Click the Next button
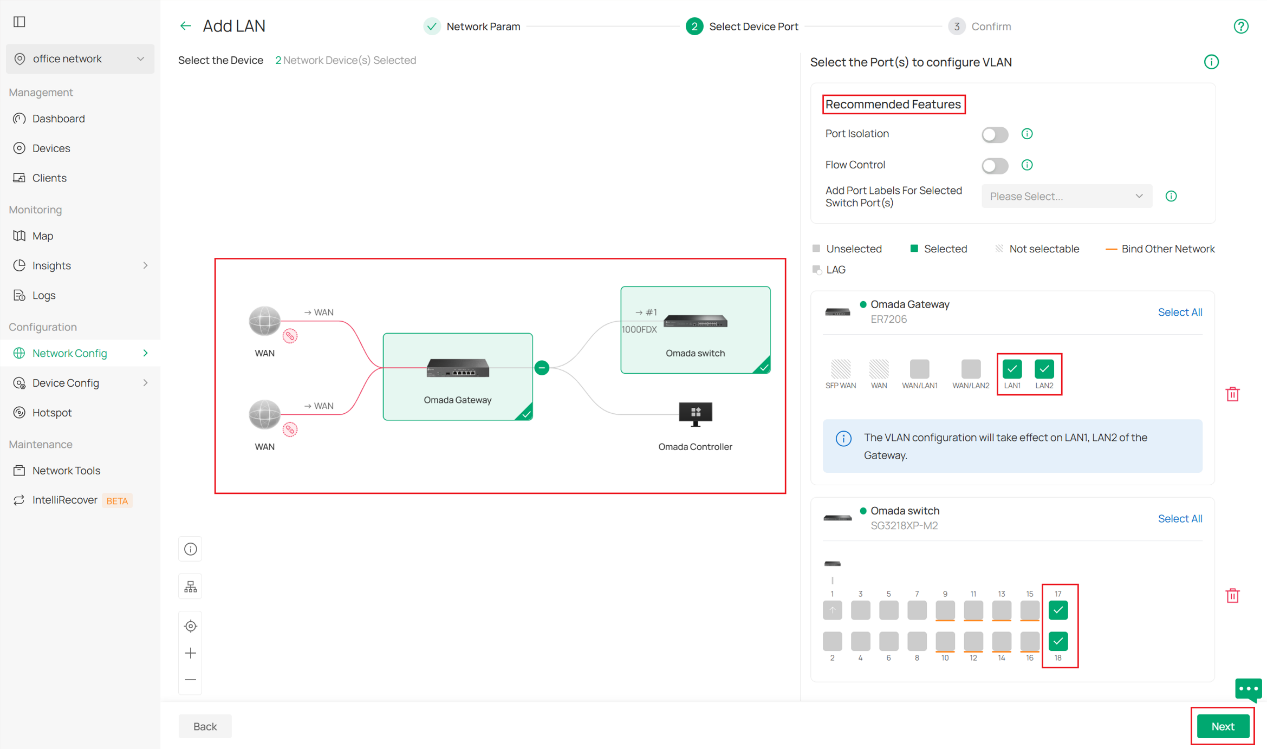1267x749 pixels. (x=1222, y=726)
